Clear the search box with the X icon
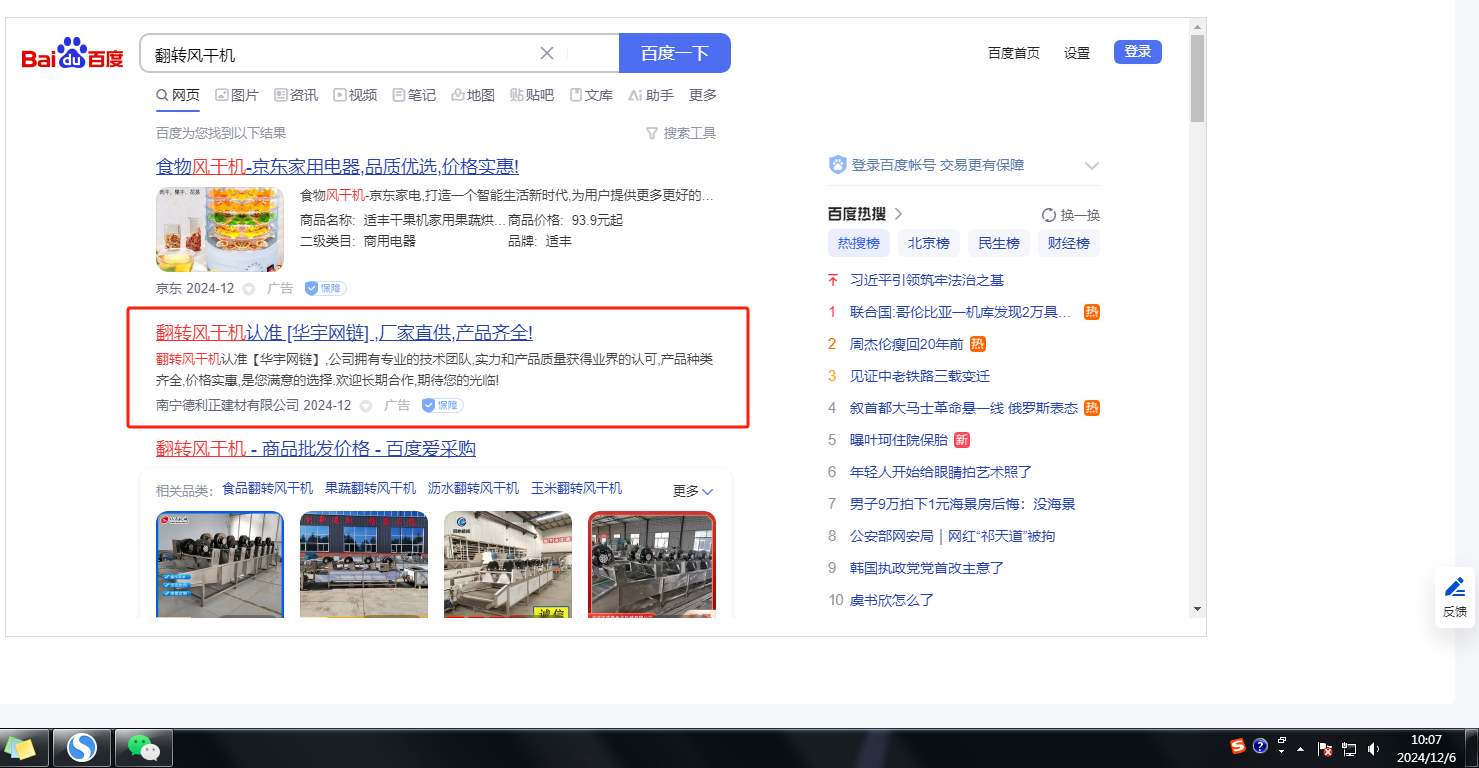Viewport: 1479px width, 768px height. click(x=547, y=53)
